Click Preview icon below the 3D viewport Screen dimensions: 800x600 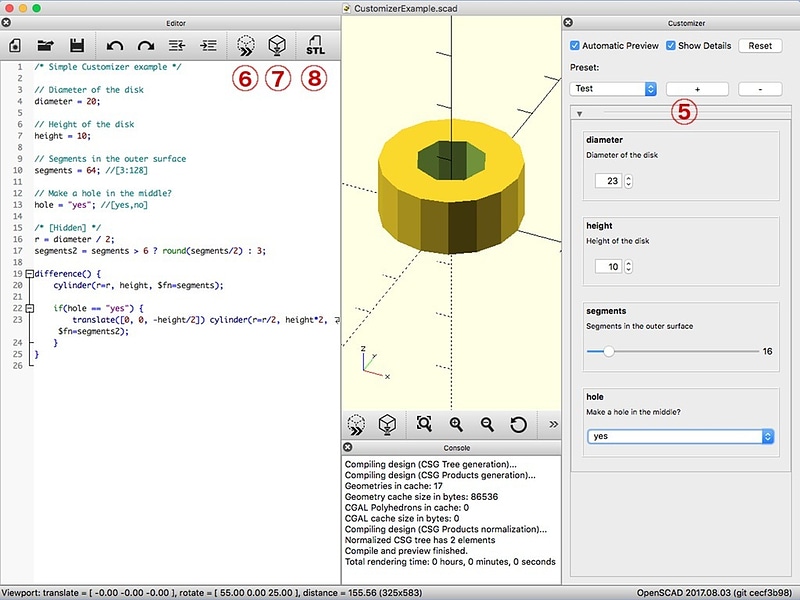357,424
